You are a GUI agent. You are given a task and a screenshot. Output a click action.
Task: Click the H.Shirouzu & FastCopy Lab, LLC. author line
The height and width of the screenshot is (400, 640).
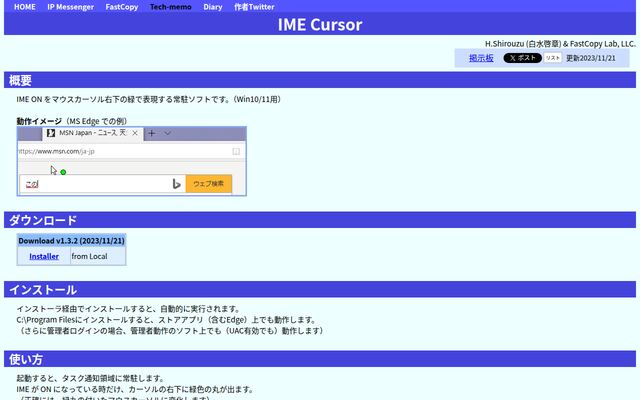560,44
